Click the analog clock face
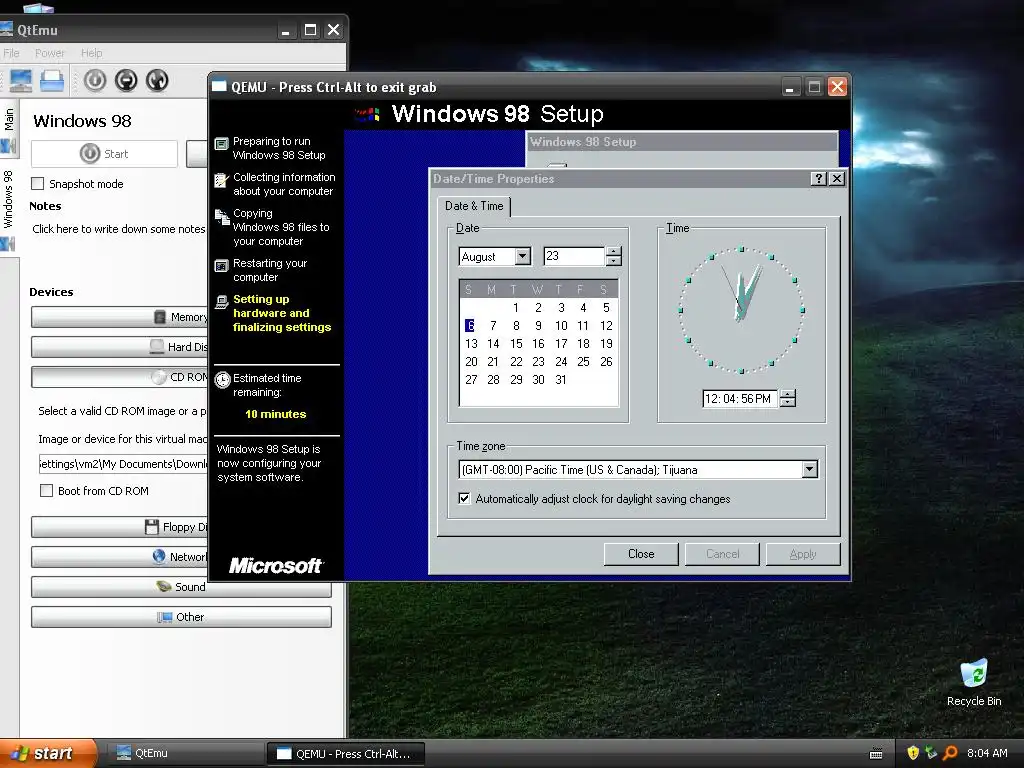The height and width of the screenshot is (768, 1024). pos(741,310)
